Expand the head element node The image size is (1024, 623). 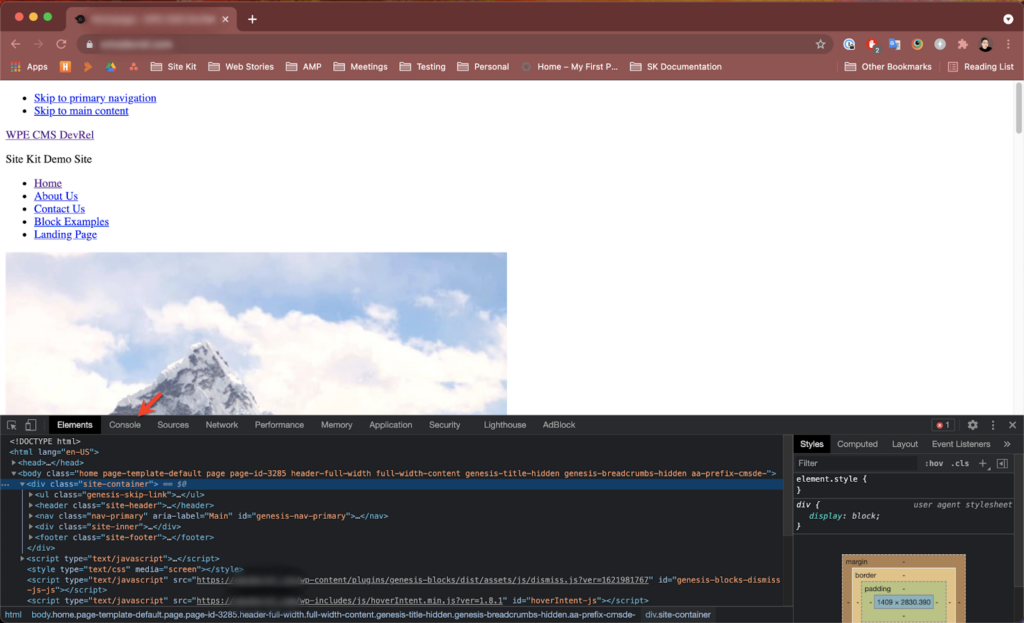coord(14,463)
